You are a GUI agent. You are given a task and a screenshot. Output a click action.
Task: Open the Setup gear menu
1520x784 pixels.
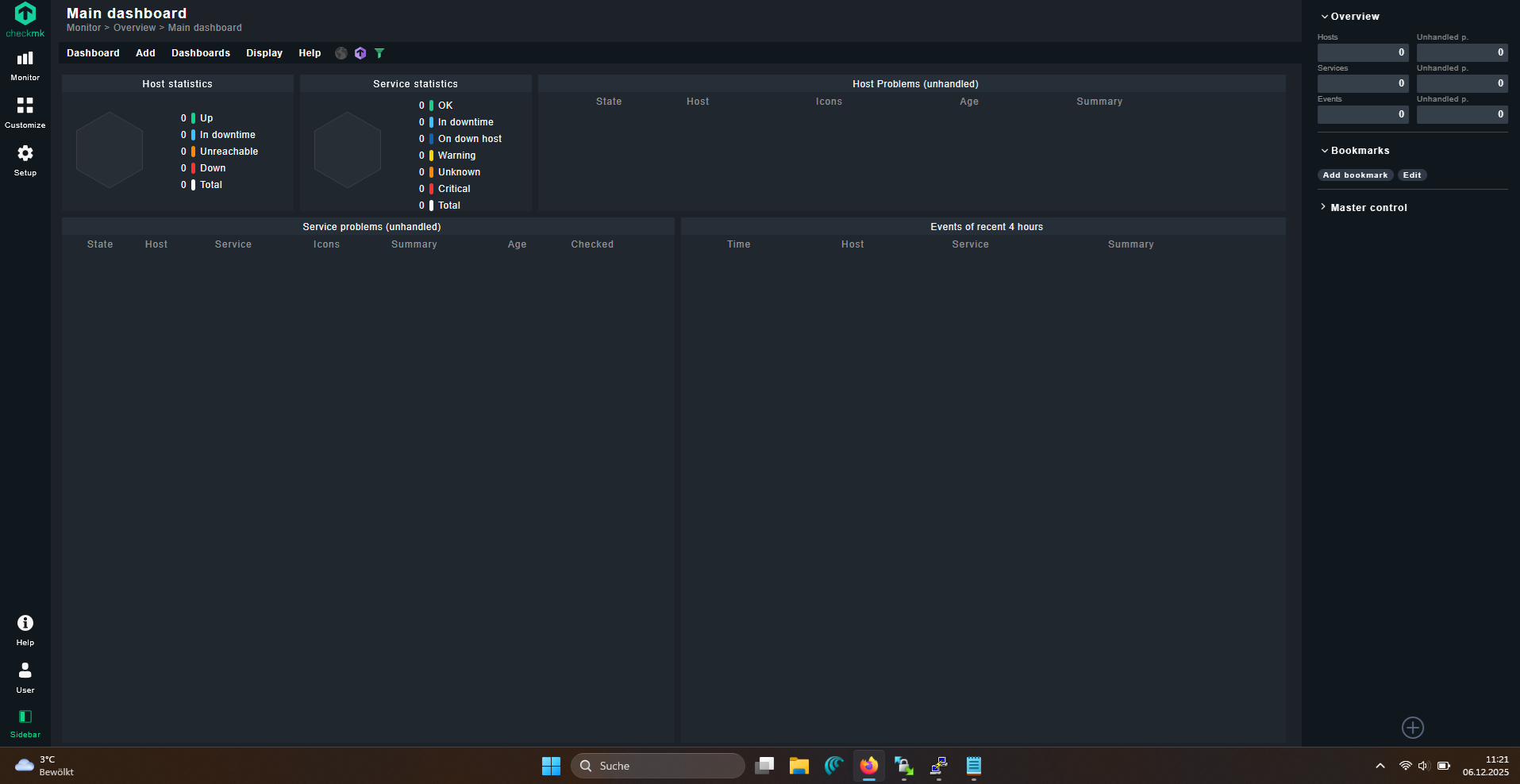pos(25,159)
